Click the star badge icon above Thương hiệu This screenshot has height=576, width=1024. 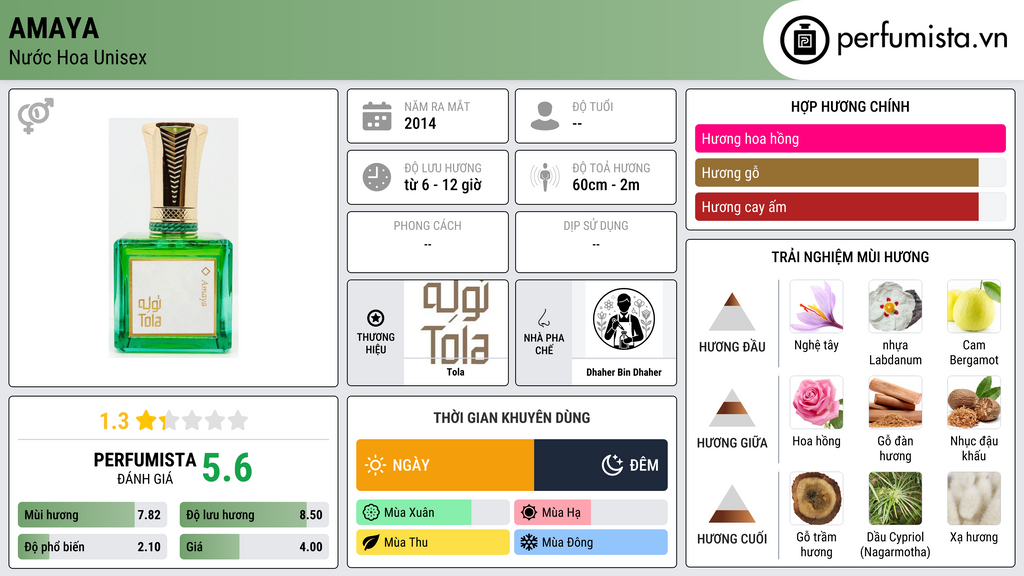(376, 318)
